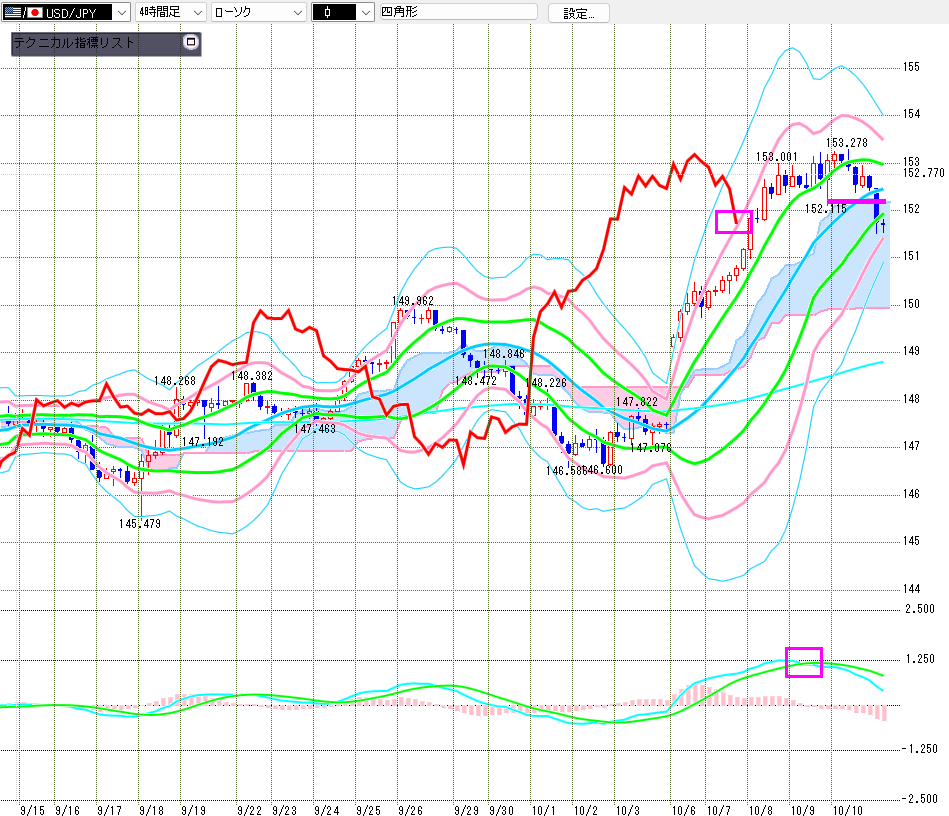Image resolution: width=949 pixels, height=816 pixels.
Task: Click the US flag icon in pair selector
Action: pos(11,12)
